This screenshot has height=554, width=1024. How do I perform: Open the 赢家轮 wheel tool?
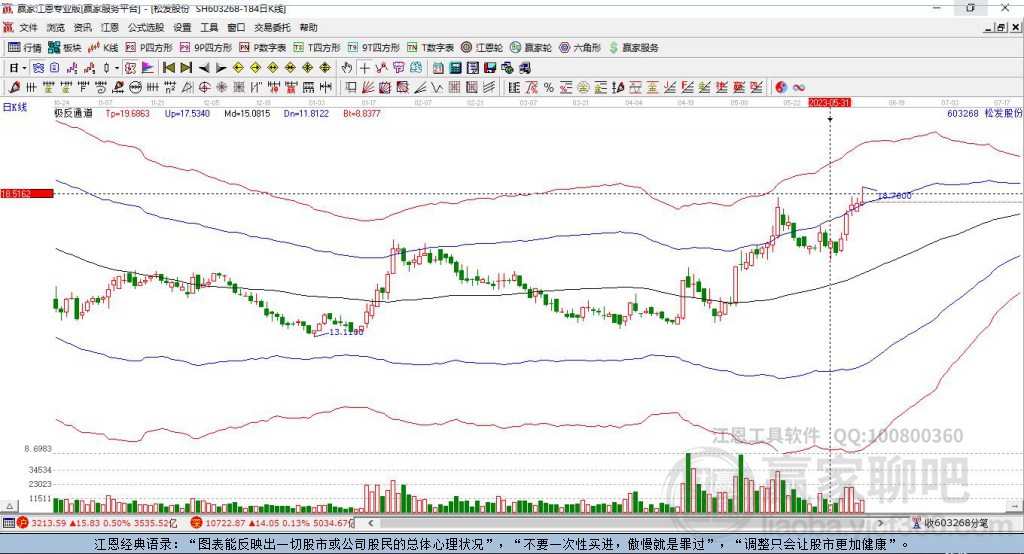click(531, 48)
